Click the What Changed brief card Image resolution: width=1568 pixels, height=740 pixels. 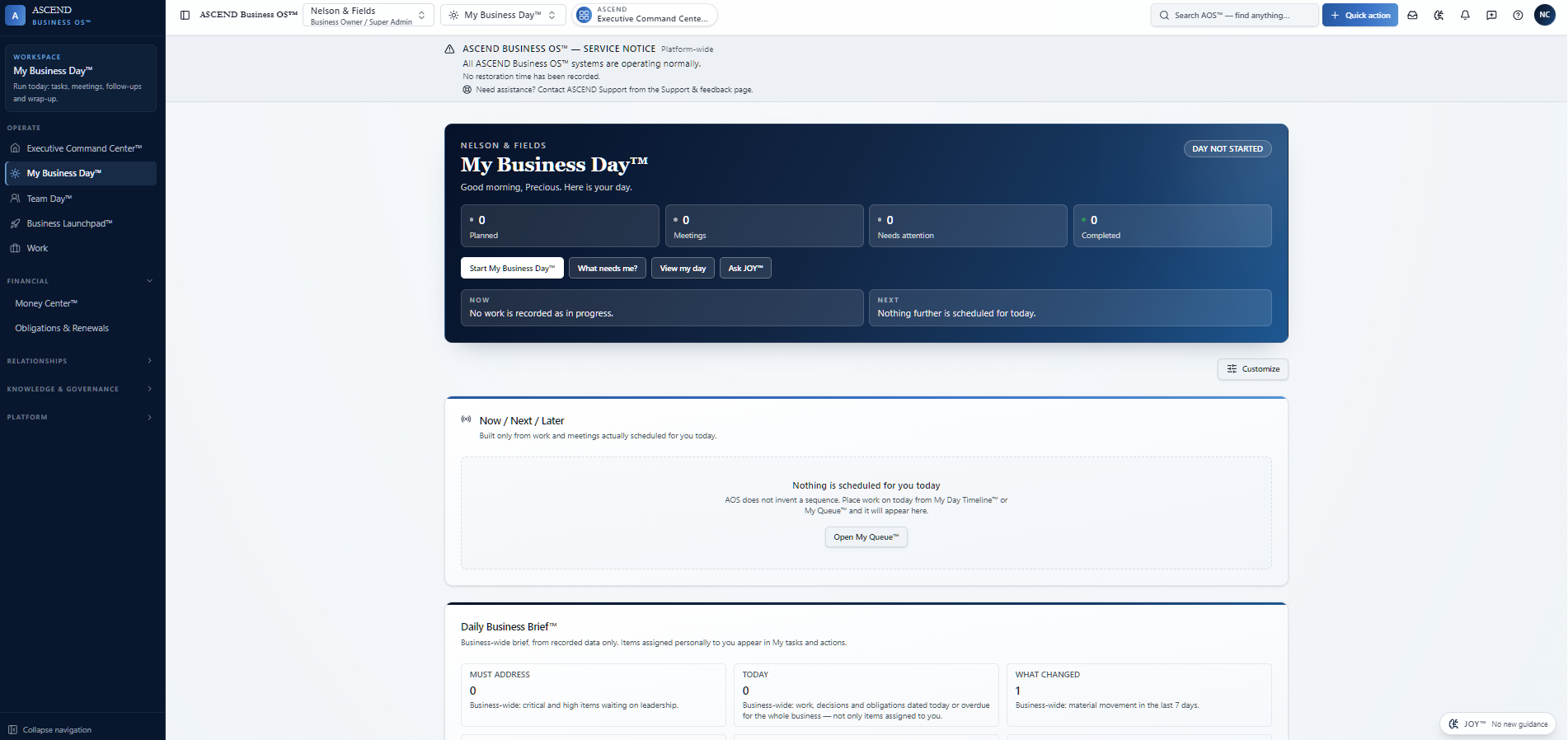(x=1139, y=695)
